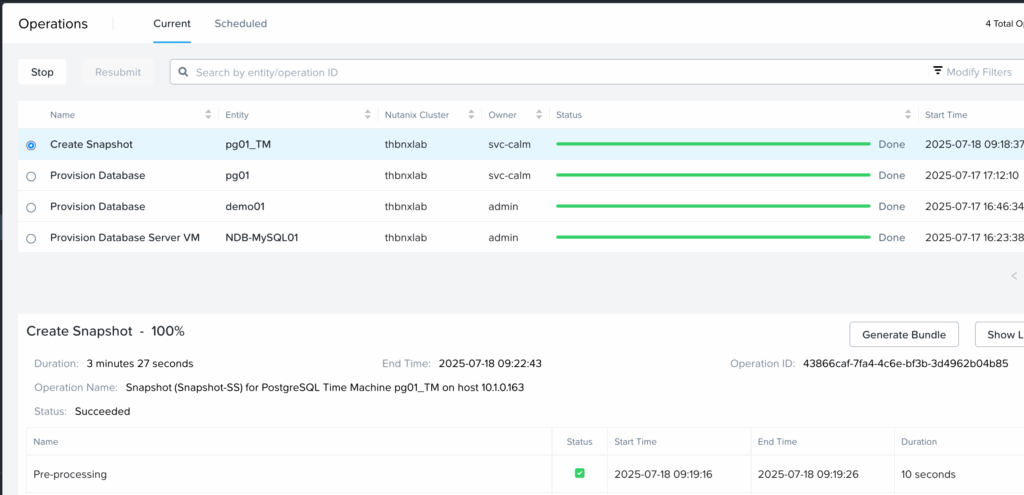1024x495 pixels.
Task: Click the Create Snapshot - 100% heading
Action: [x=105, y=331]
